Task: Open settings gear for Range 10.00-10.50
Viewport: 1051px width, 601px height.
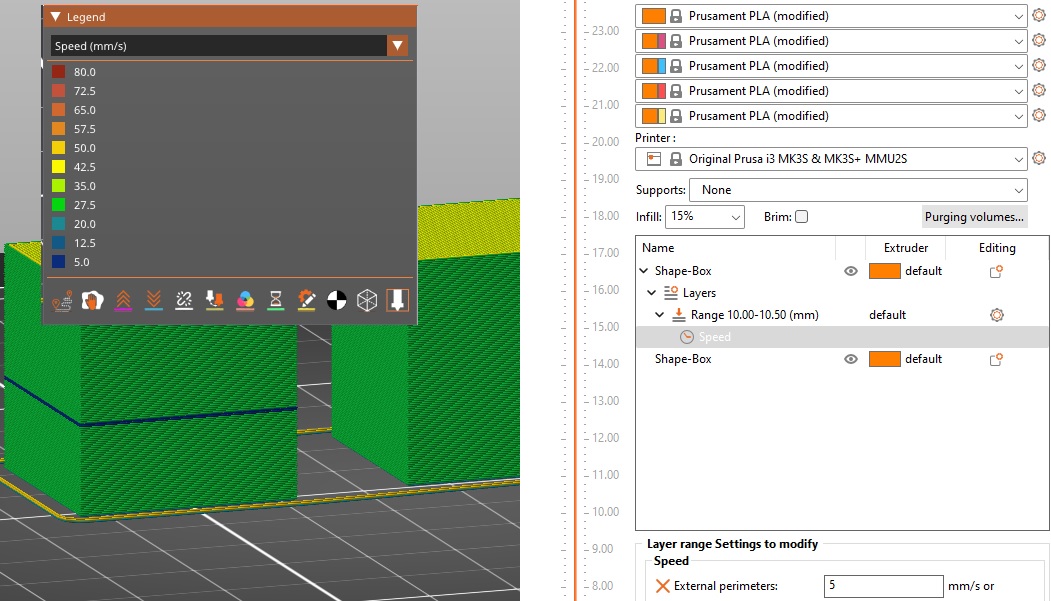Action: point(996,314)
